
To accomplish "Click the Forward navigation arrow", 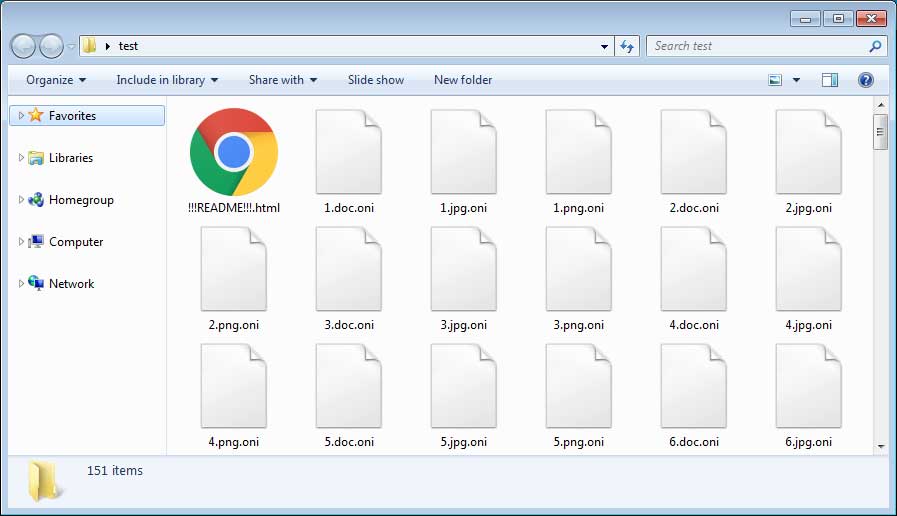I will [51, 46].
